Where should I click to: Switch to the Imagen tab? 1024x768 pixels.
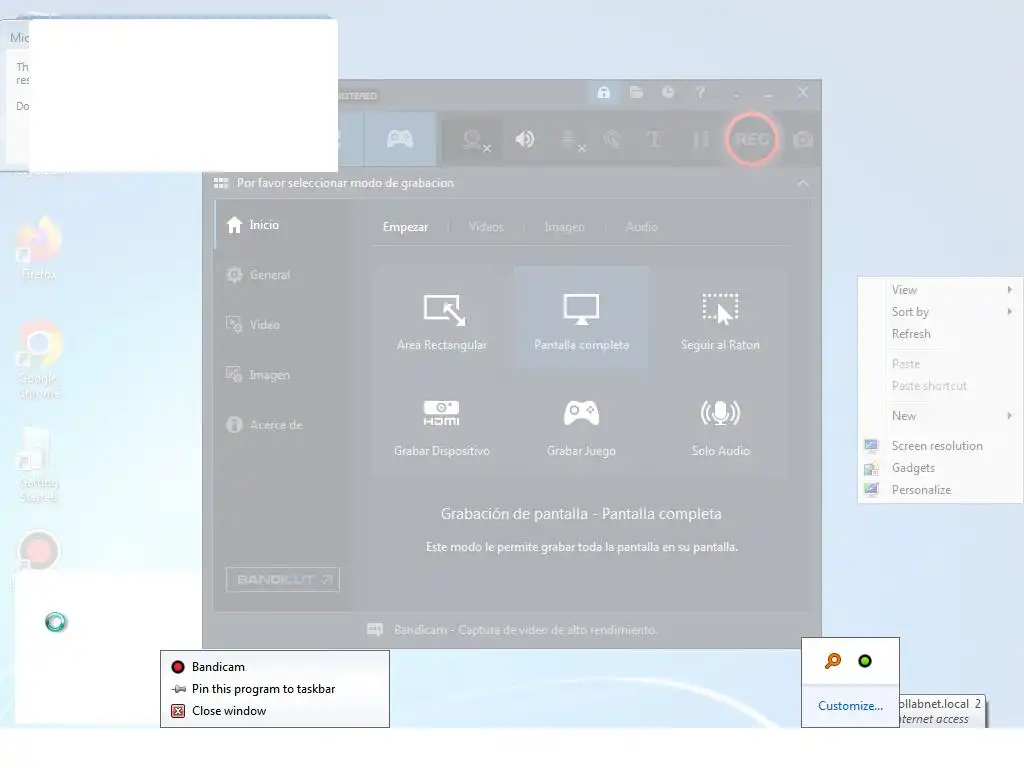click(564, 227)
